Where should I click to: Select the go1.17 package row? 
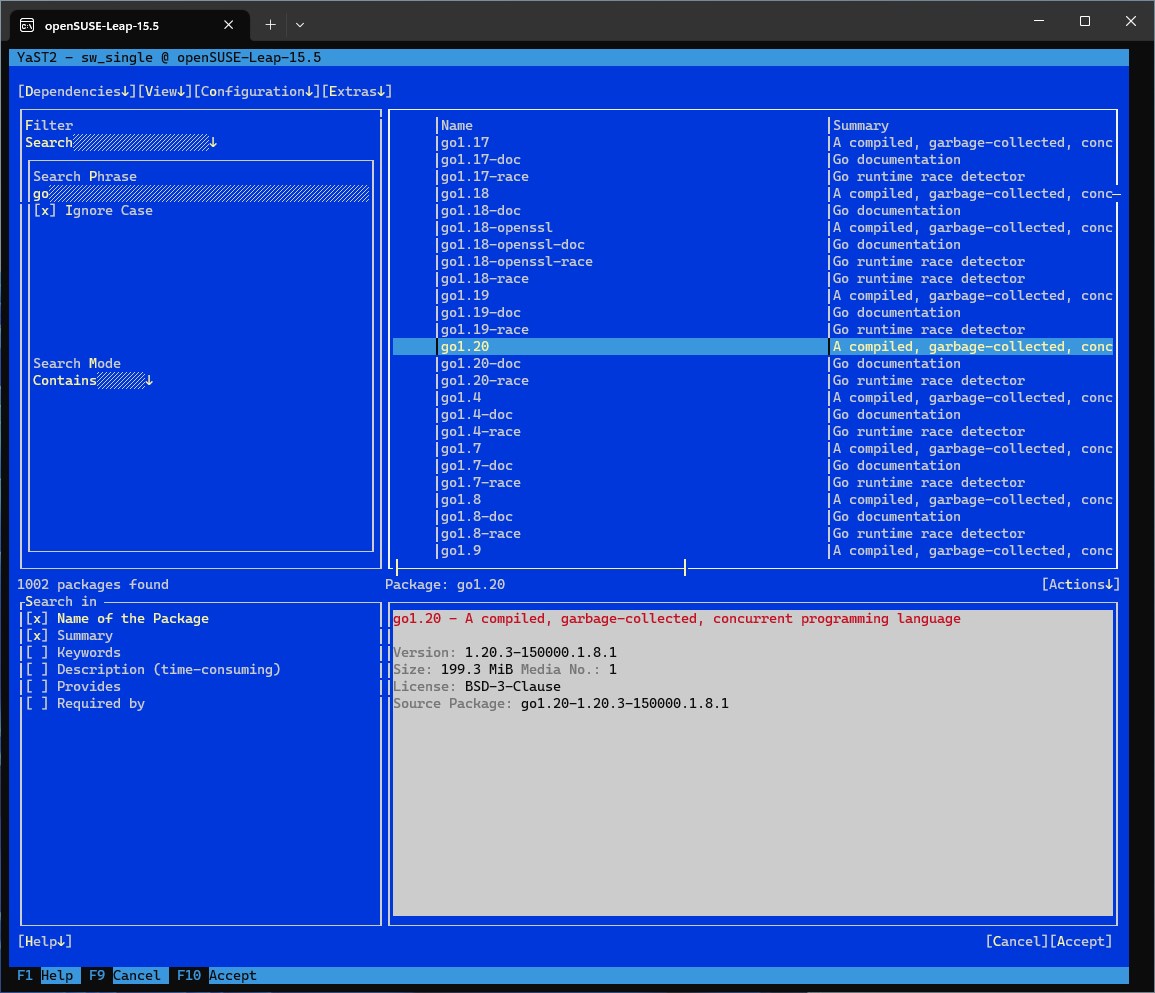753,143
